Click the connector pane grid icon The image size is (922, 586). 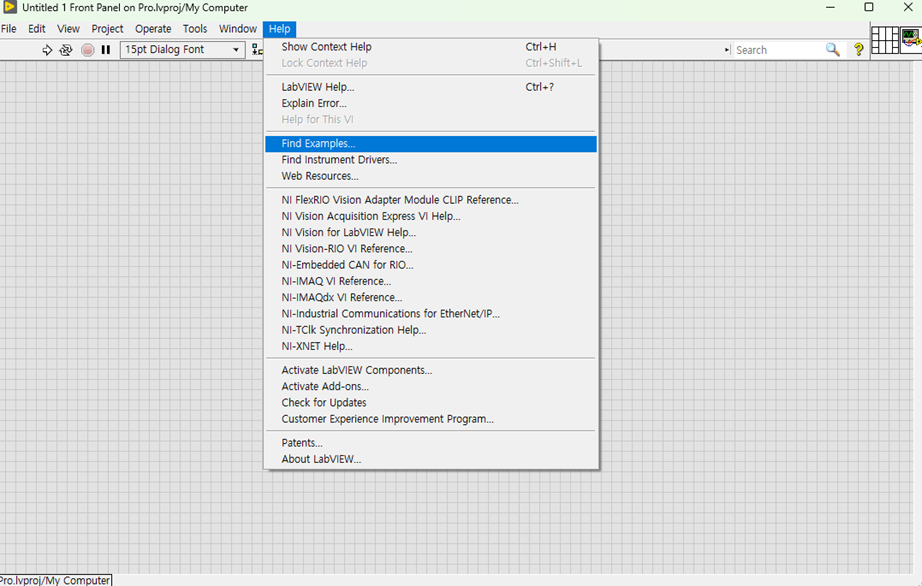point(885,41)
